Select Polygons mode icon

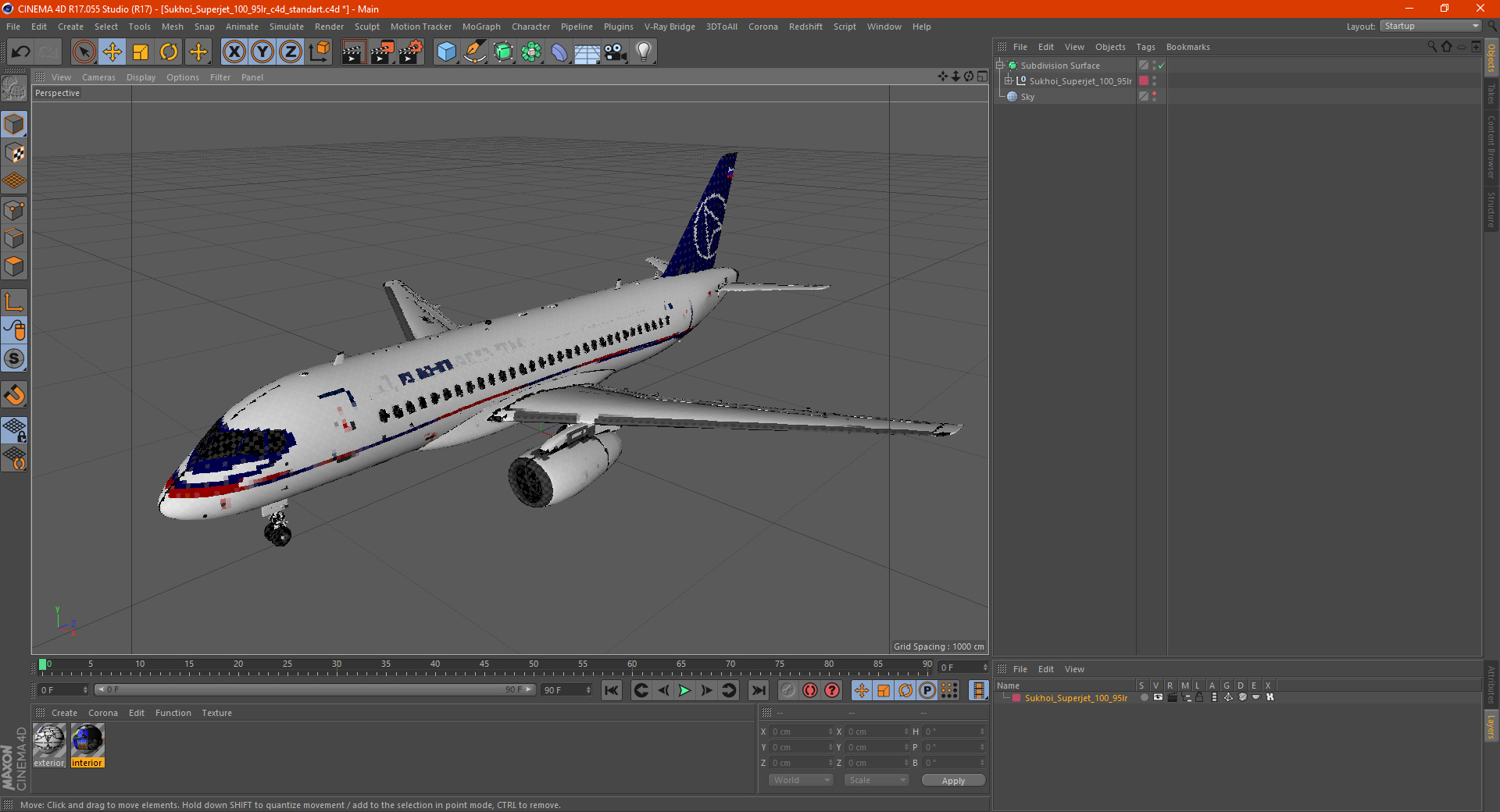pyautogui.click(x=14, y=266)
